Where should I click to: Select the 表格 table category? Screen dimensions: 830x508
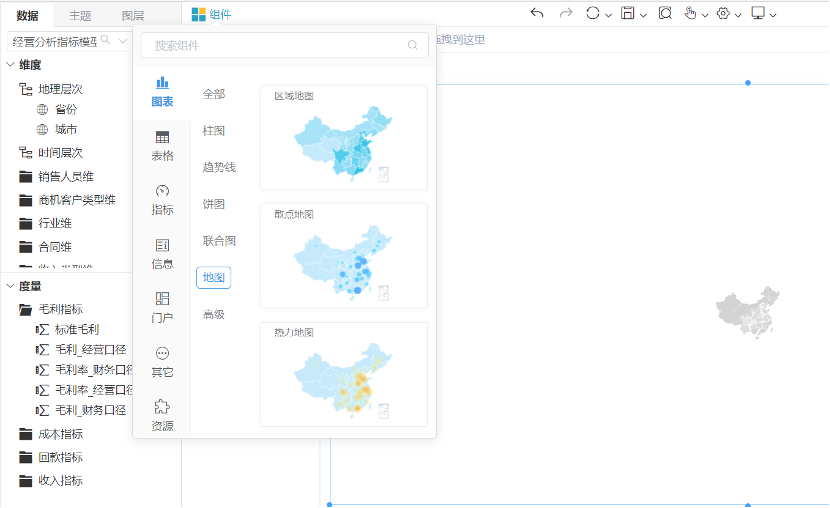tap(163, 146)
